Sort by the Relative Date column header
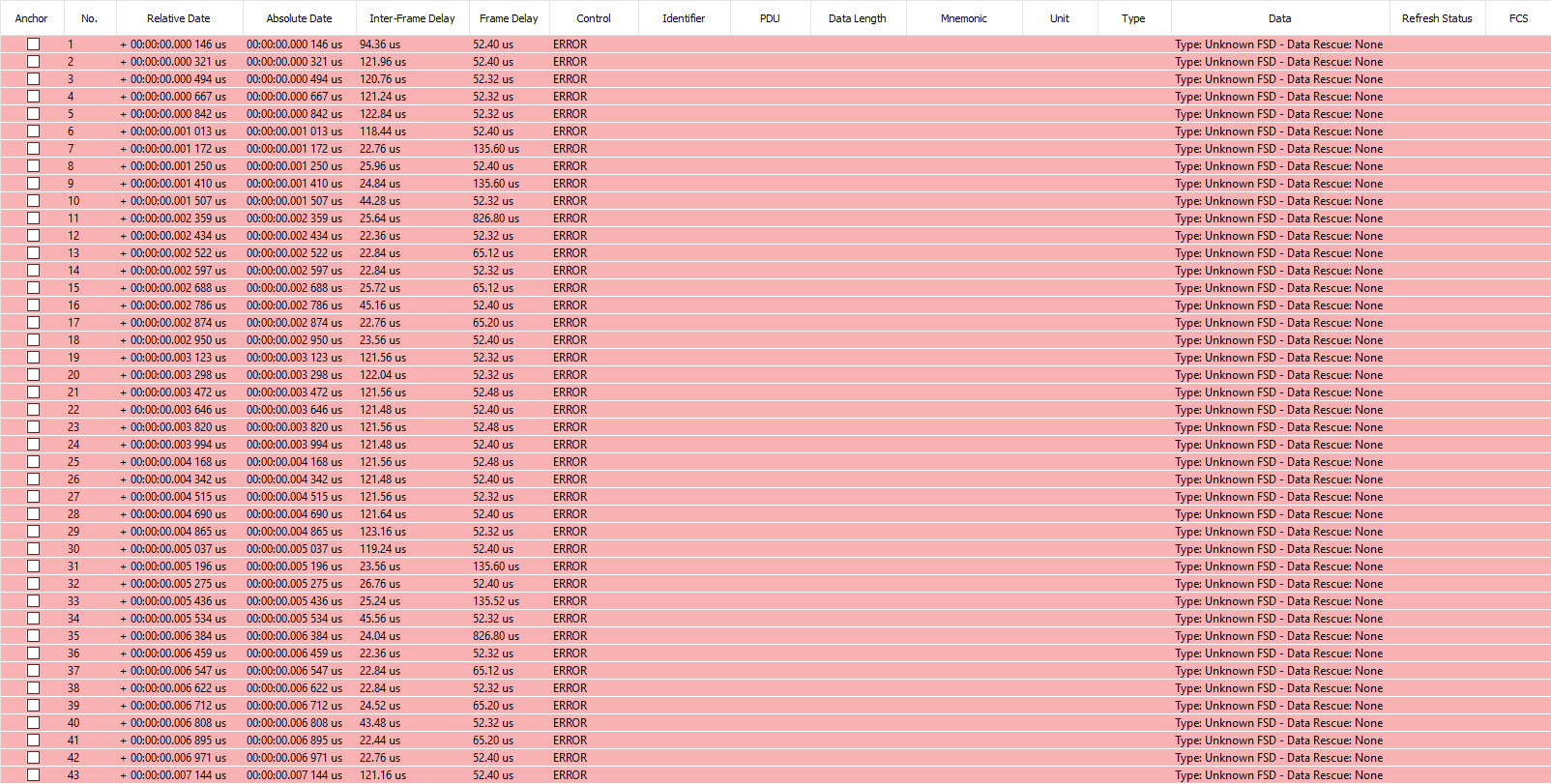The width and height of the screenshot is (1551, 784). coord(178,18)
